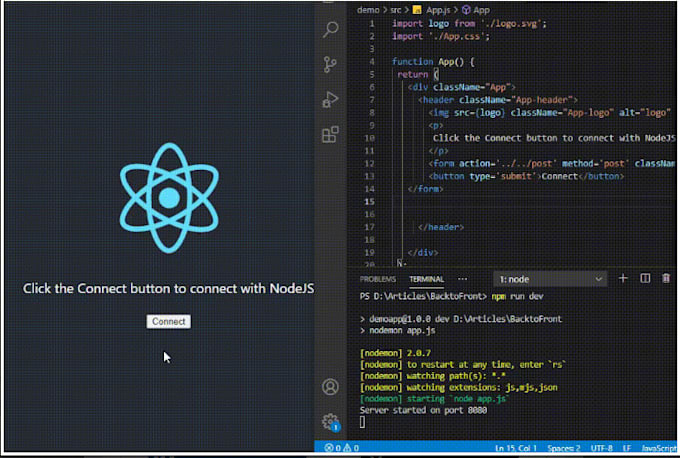Click '[nodemon] watching extensions' terminal line
680x458 pixels.
pos(459,387)
